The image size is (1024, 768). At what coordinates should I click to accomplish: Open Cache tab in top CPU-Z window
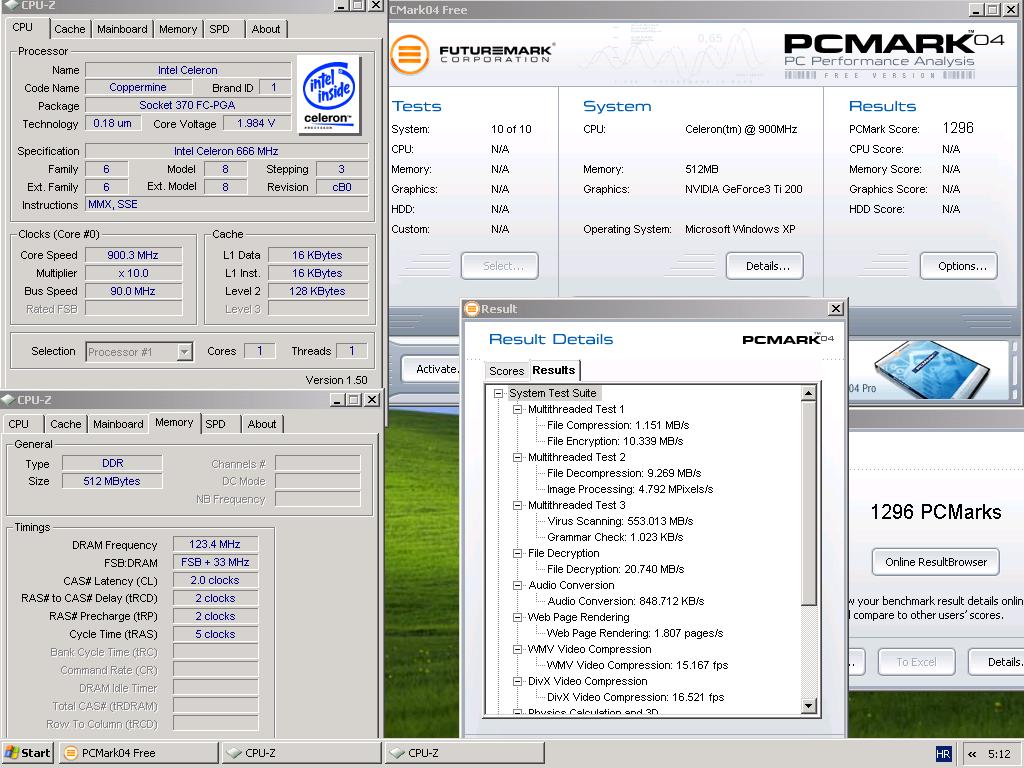tap(70, 29)
